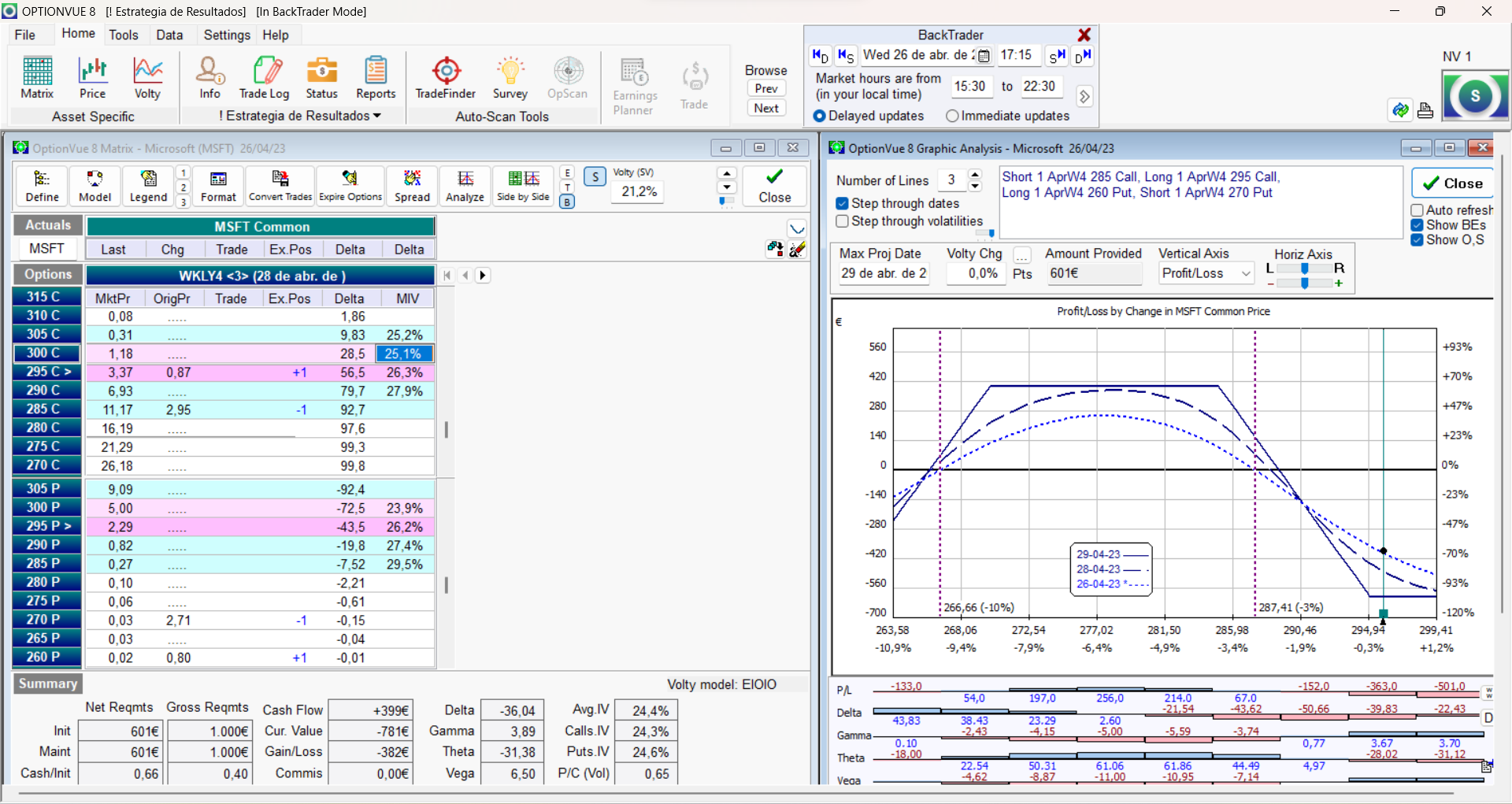The height and width of the screenshot is (804, 1512).
Task: Click the Spread icon in Matrix toolbar
Action: 412,186
